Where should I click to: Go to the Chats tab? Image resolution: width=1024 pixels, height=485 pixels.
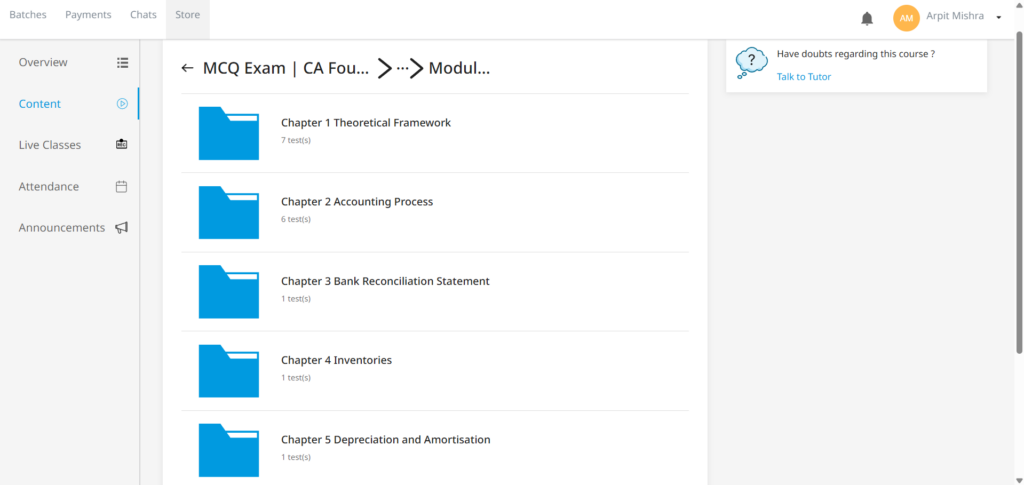[x=143, y=15]
